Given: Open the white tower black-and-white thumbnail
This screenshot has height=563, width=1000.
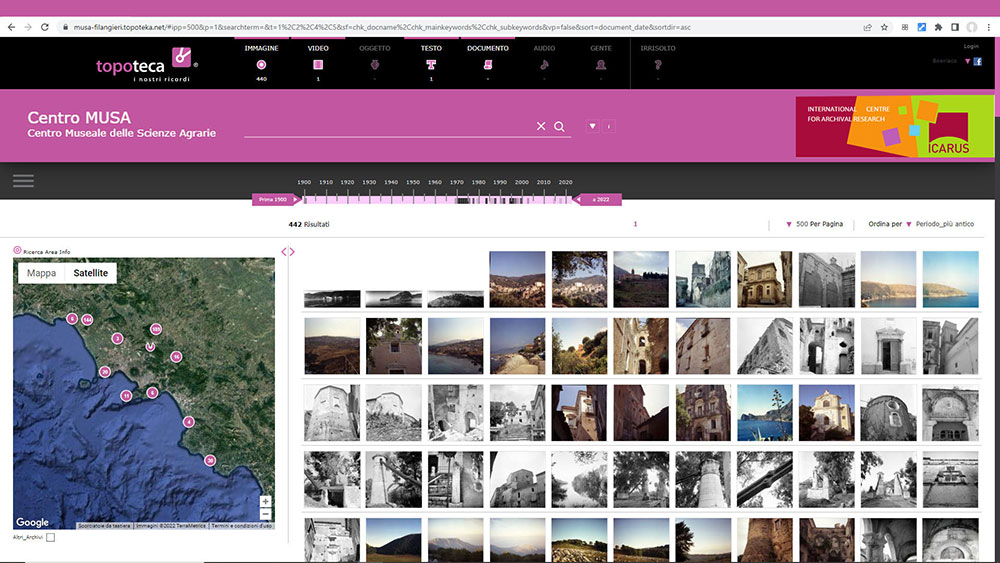Looking at the screenshot, I should tap(703, 479).
